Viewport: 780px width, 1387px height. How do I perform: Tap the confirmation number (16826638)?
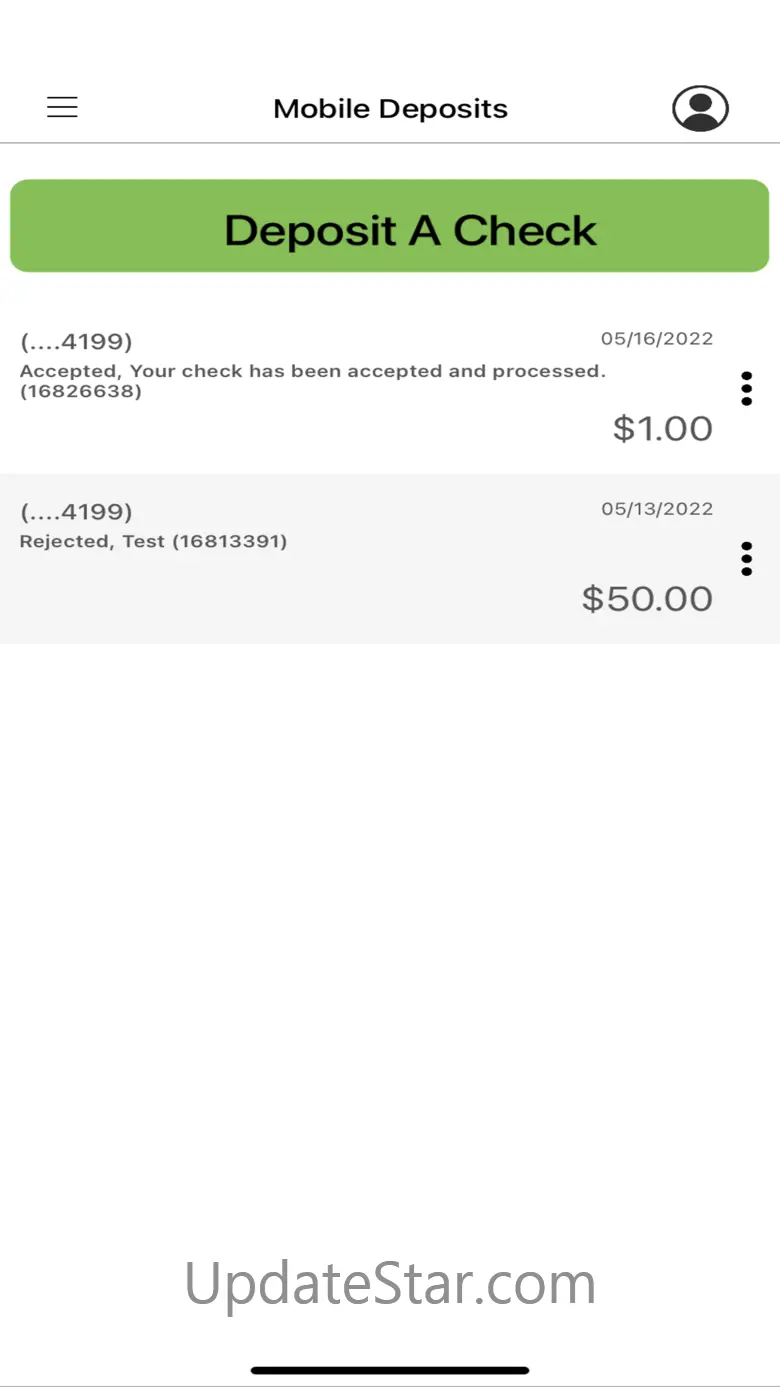[x=81, y=391]
